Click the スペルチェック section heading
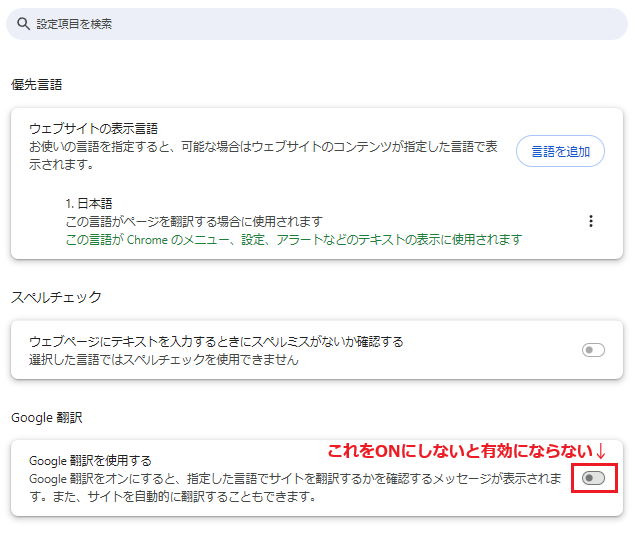 pyautogui.click(x=56, y=297)
